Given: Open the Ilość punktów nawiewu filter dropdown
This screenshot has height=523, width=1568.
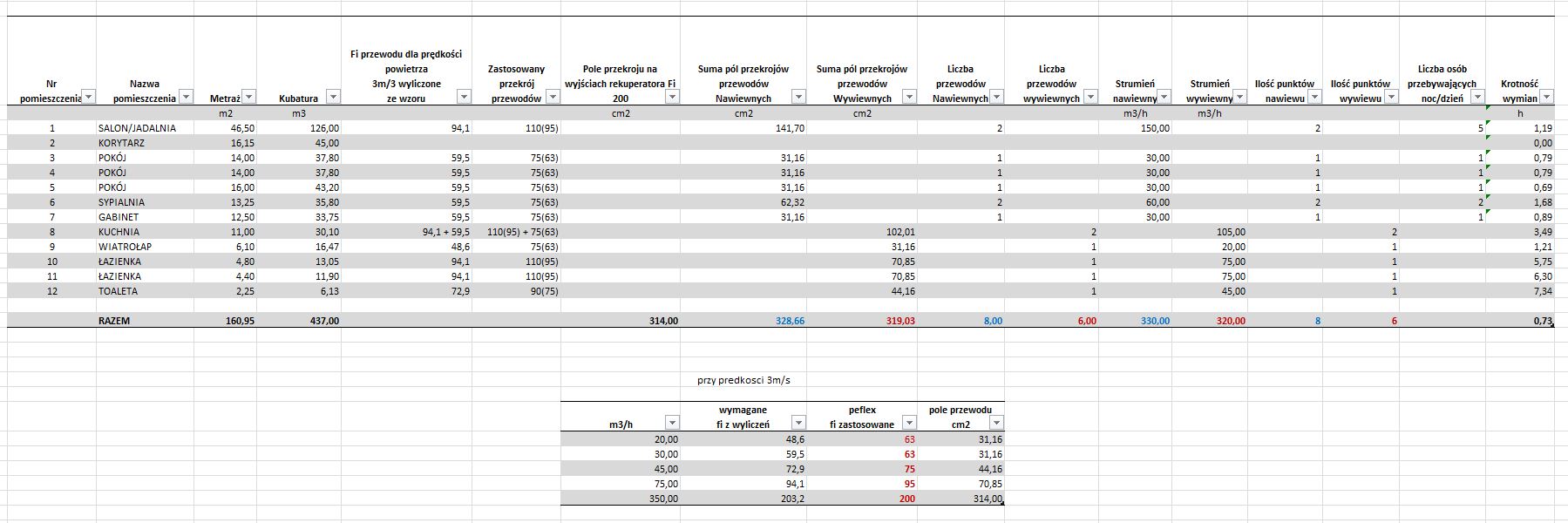Looking at the screenshot, I should click(1314, 97).
